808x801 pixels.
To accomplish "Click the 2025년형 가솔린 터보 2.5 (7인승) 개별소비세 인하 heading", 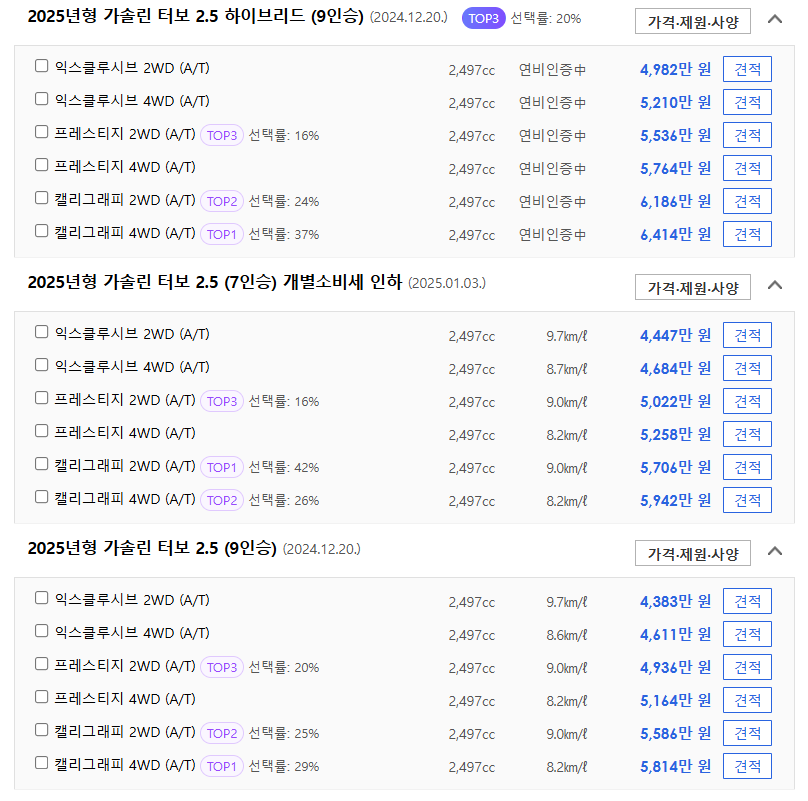I will click(x=214, y=282).
